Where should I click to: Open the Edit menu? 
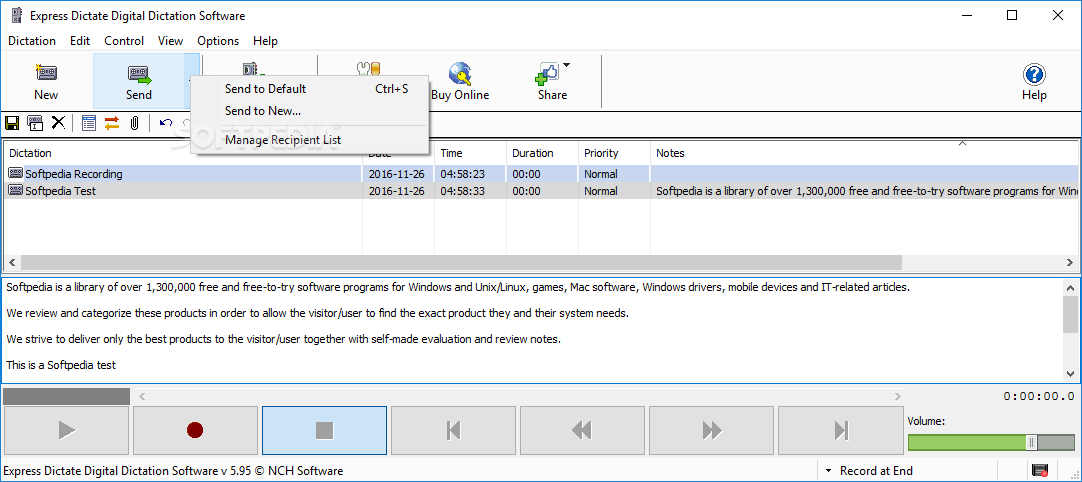(x=80, y=41)
